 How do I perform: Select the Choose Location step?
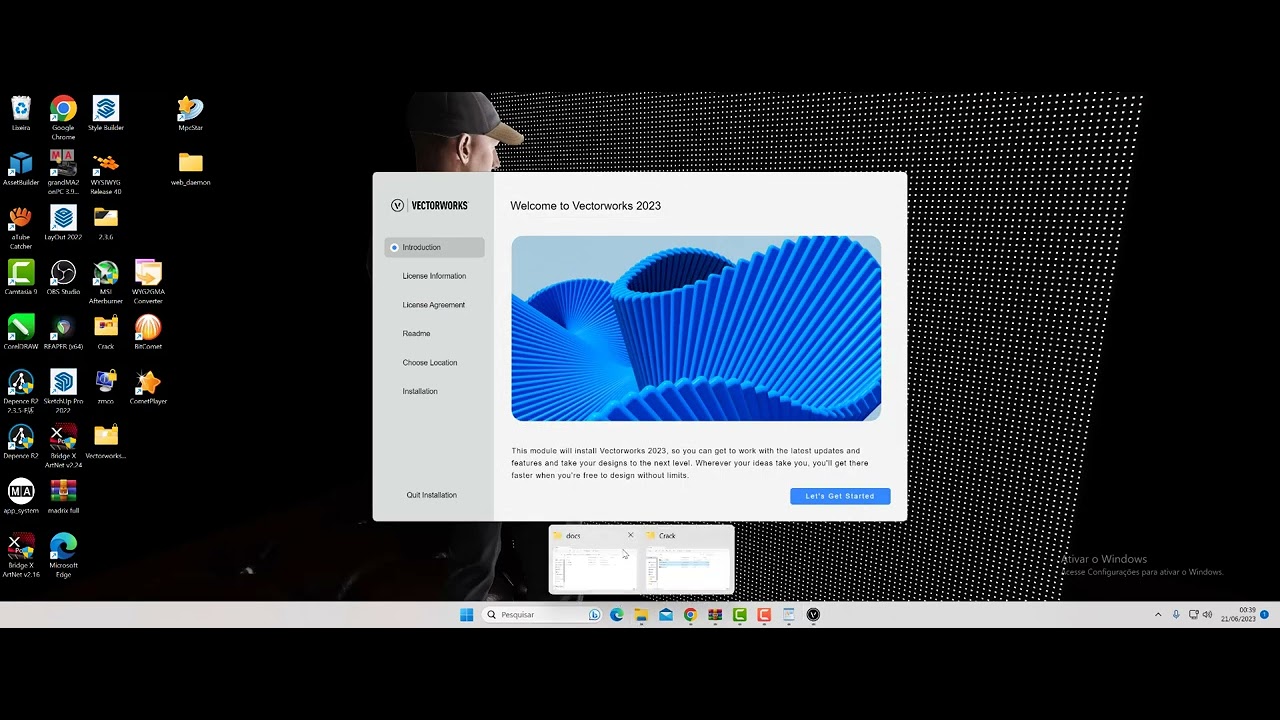[430, 363]
